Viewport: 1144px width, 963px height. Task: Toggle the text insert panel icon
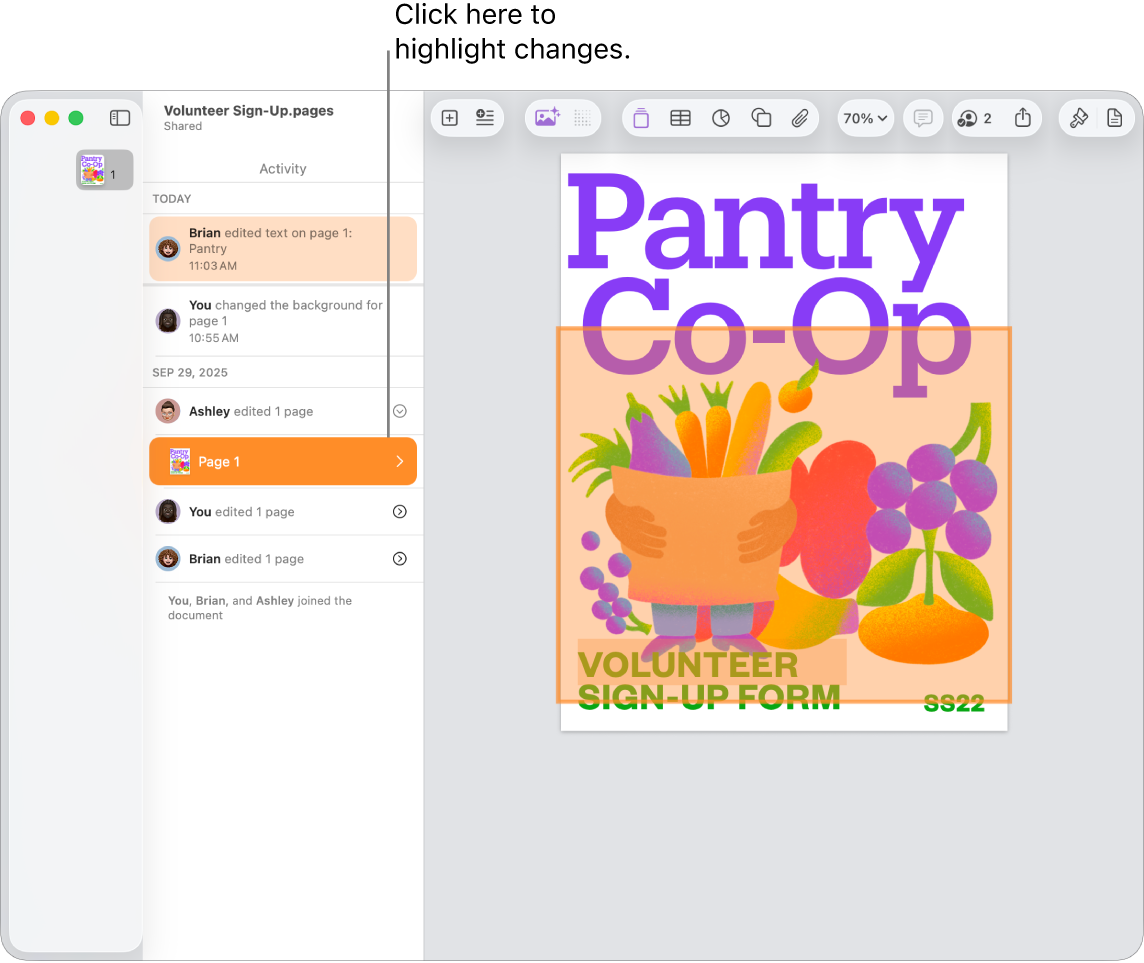(484, 118)
